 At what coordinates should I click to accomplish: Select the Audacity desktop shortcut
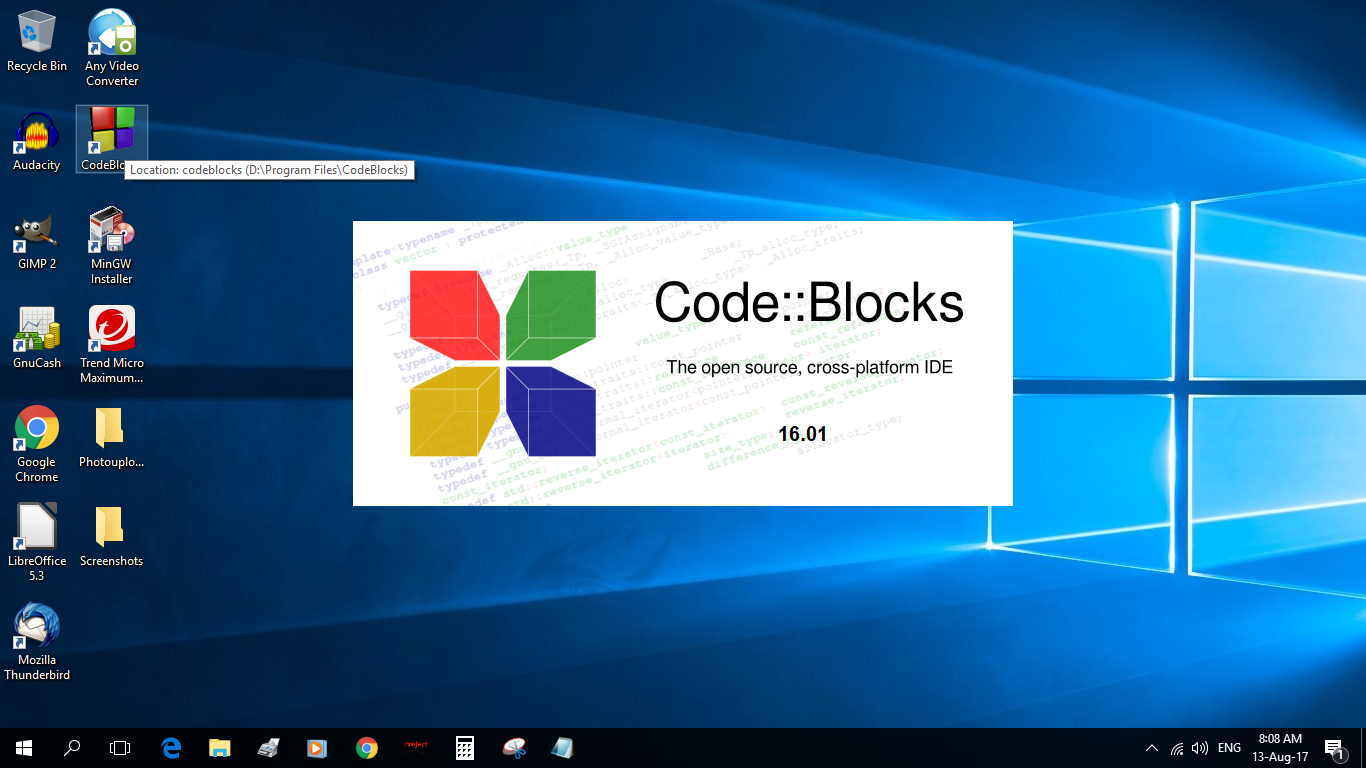tap(37, 141)
